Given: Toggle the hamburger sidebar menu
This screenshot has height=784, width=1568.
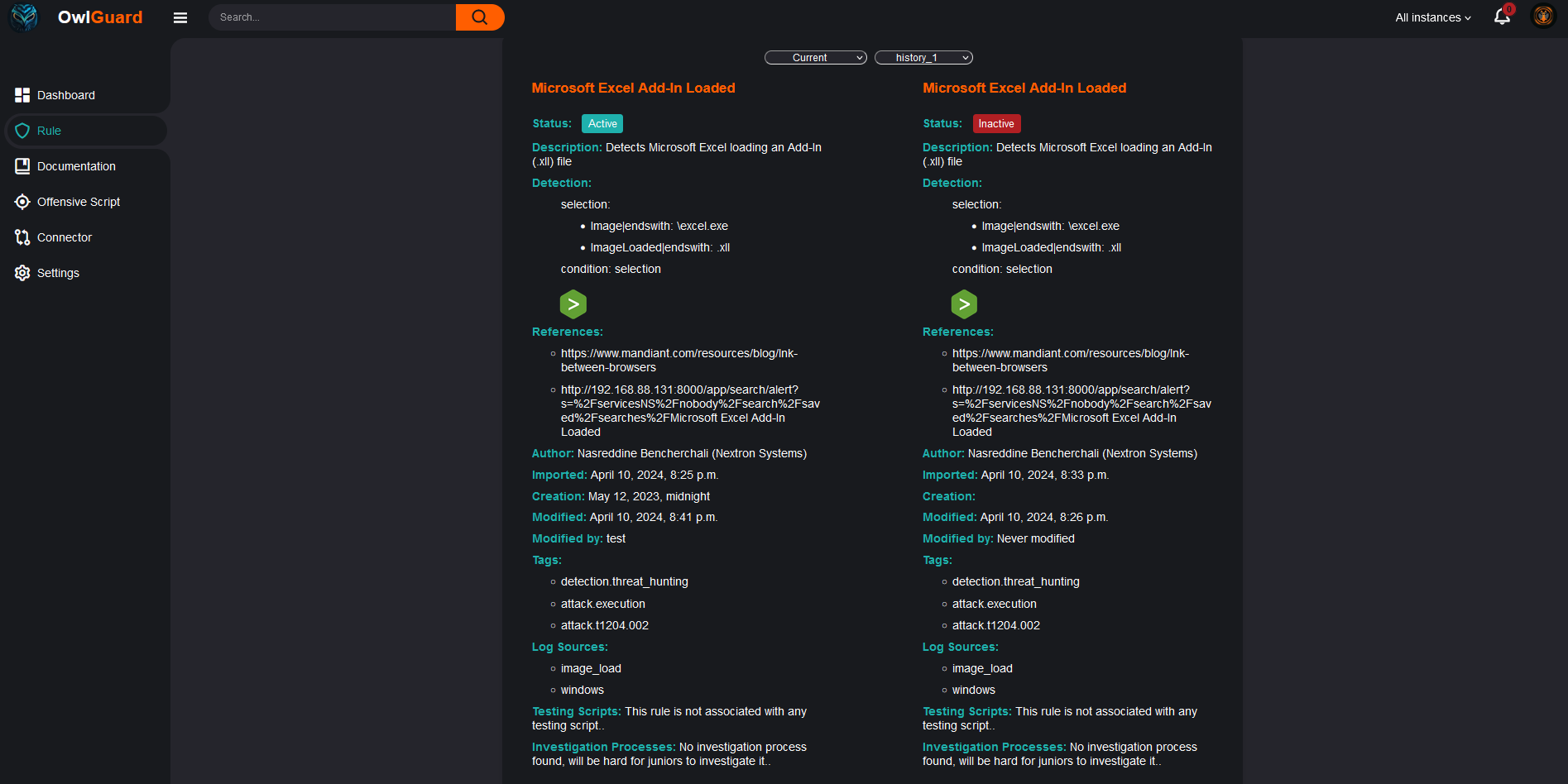Looking at the screenshot, I should tap(180, 17).
